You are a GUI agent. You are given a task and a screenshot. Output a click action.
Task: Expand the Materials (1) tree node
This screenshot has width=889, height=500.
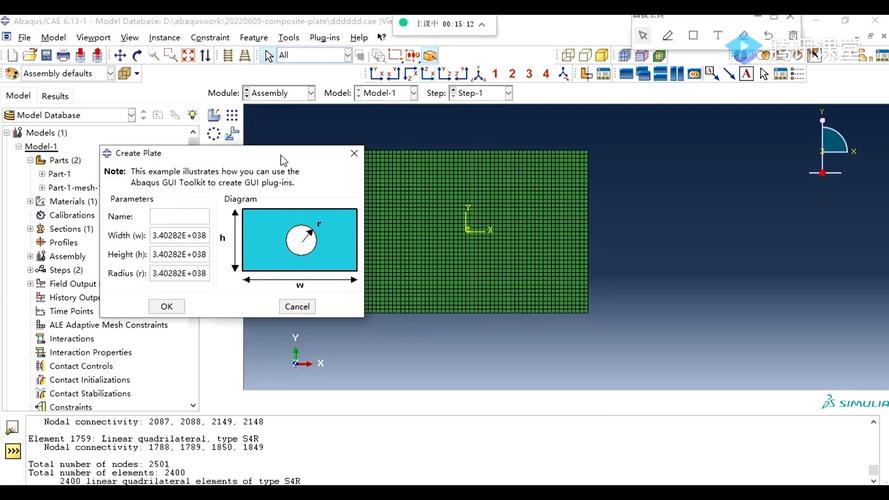point(30,201)
